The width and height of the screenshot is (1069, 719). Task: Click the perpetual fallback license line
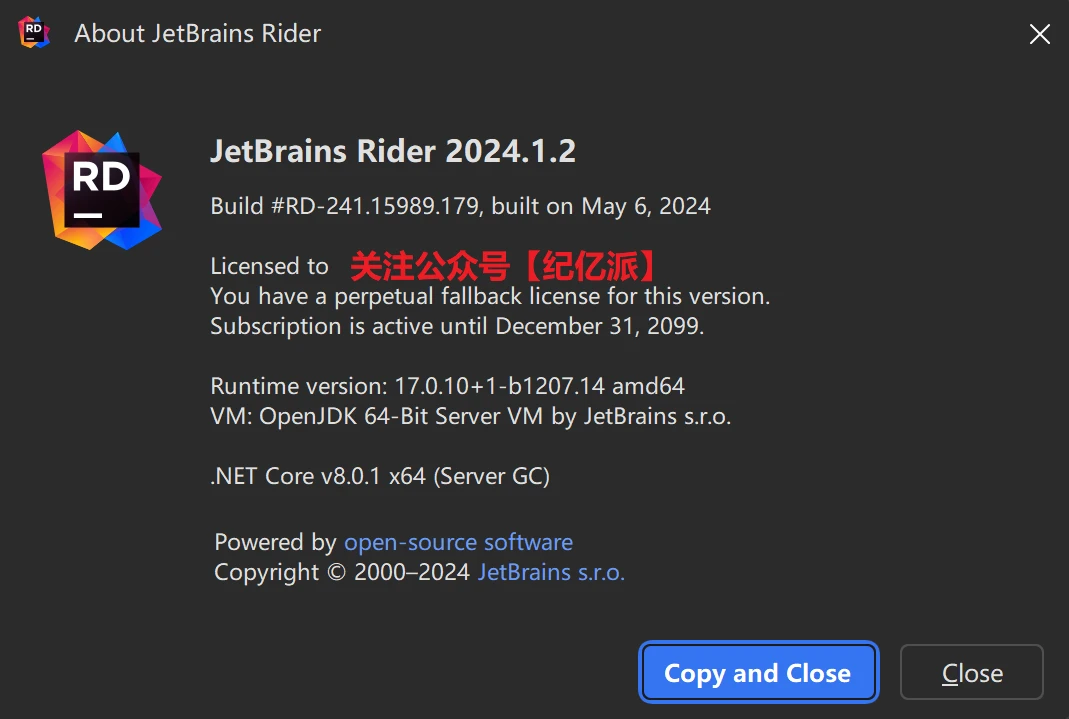(x=490, y=296)
